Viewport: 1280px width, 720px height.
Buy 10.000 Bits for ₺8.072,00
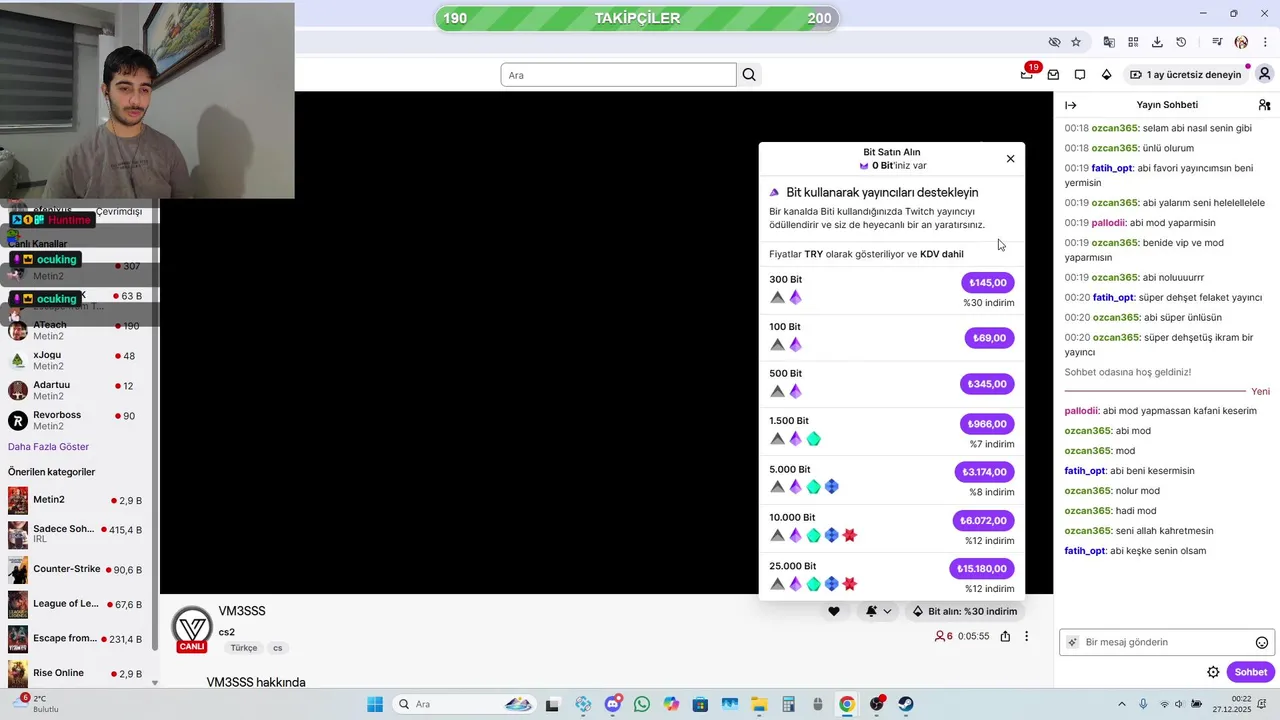[984, 521]
